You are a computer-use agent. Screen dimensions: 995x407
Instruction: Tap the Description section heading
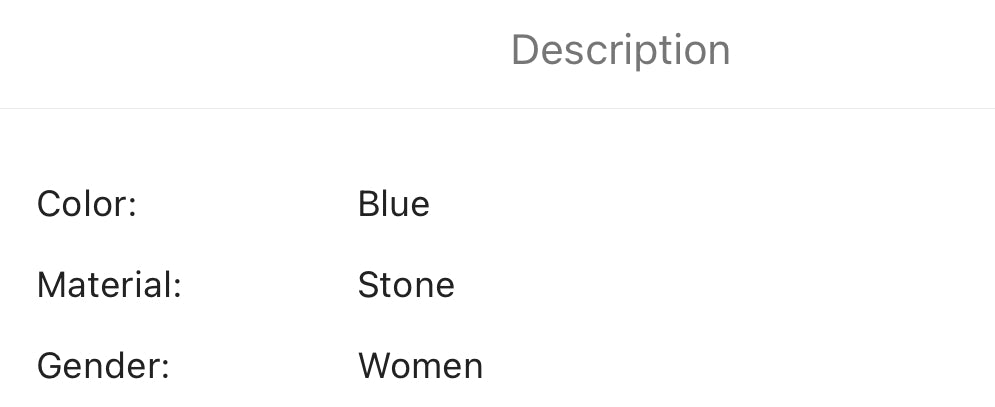click(620, 50)
